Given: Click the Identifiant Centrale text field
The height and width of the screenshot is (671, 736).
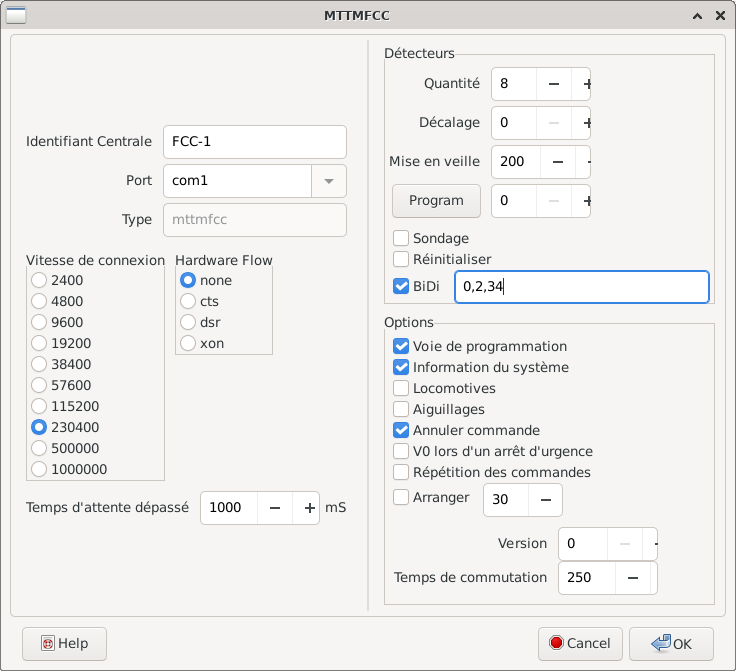Looking at the screenshot, I should click(x=254, y=142).
